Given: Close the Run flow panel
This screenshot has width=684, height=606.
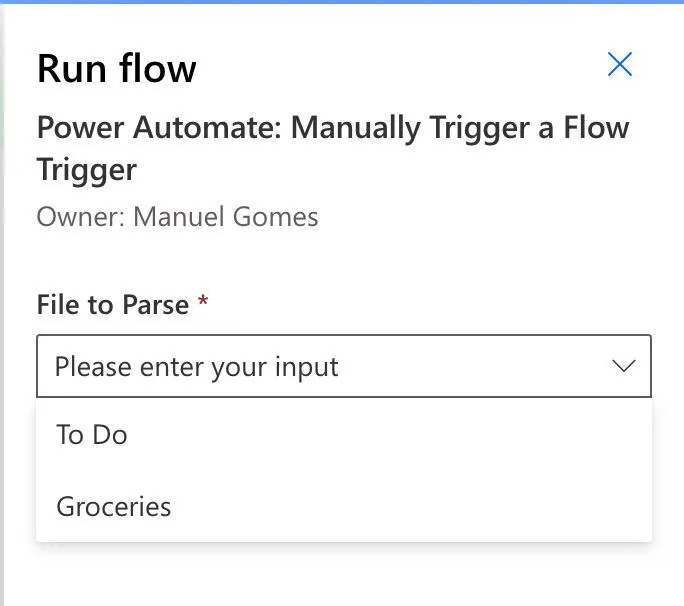Looking at the screenshot, I should [620, 65].
